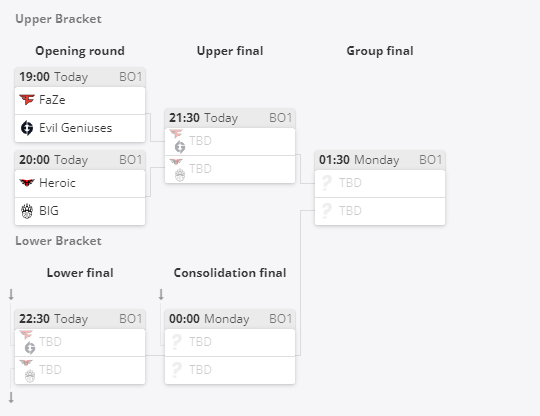Click the Heroic team logo icon
The width and height of the screenshot is (540, 416).
coord(27,183)
